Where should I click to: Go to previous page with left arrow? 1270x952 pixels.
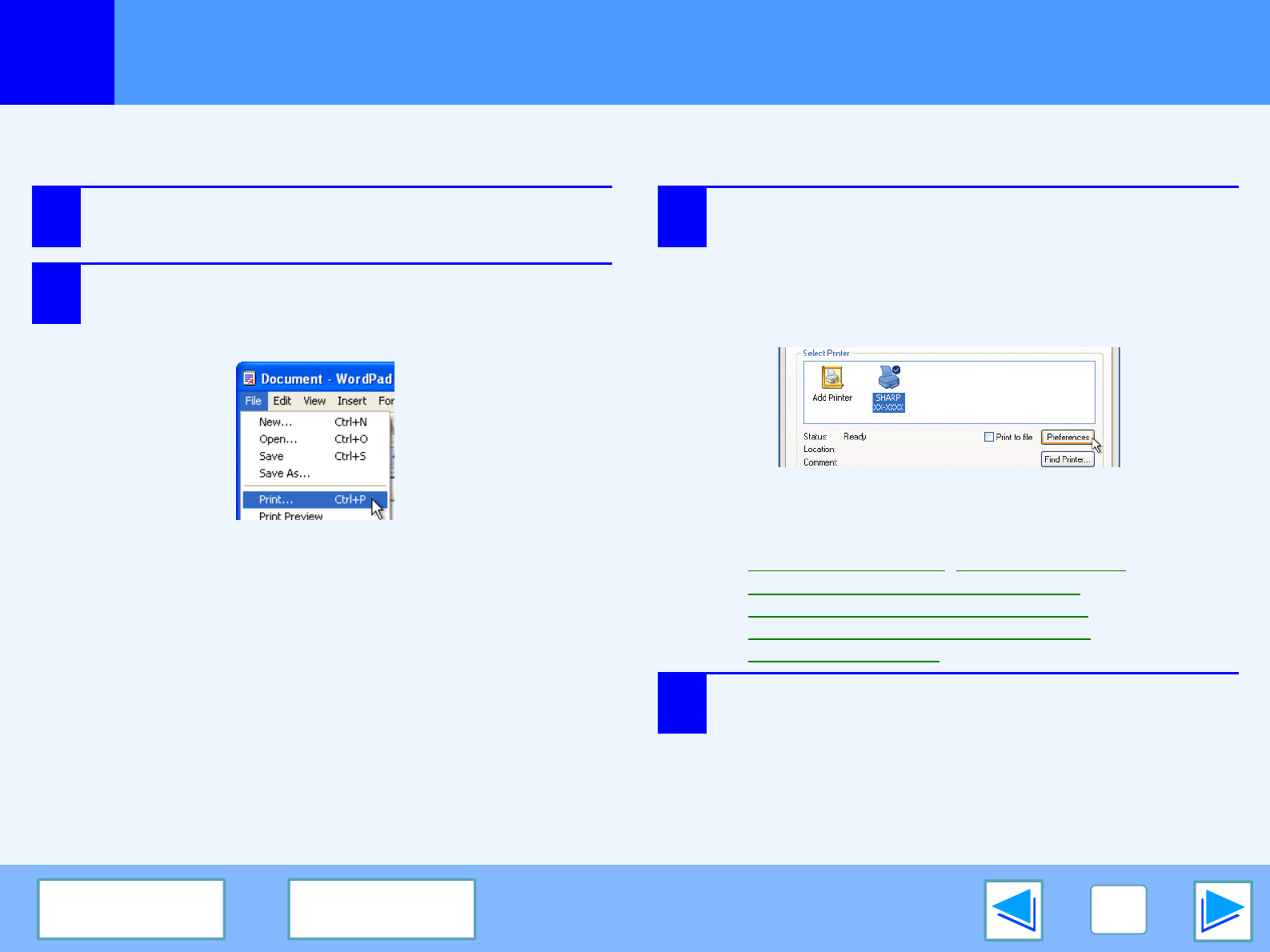click(x=1013, y=910)
